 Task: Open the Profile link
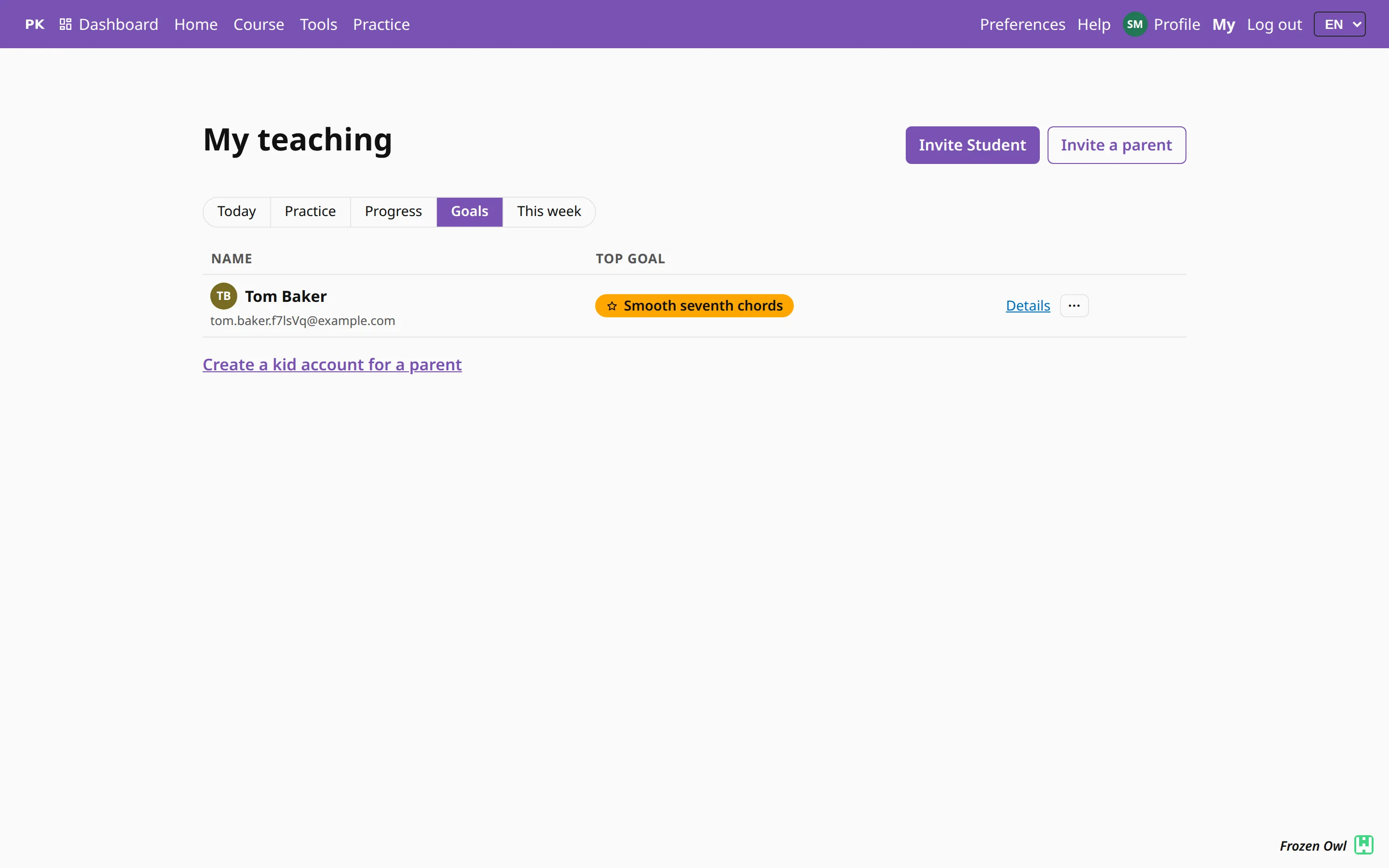point(1177,24)
